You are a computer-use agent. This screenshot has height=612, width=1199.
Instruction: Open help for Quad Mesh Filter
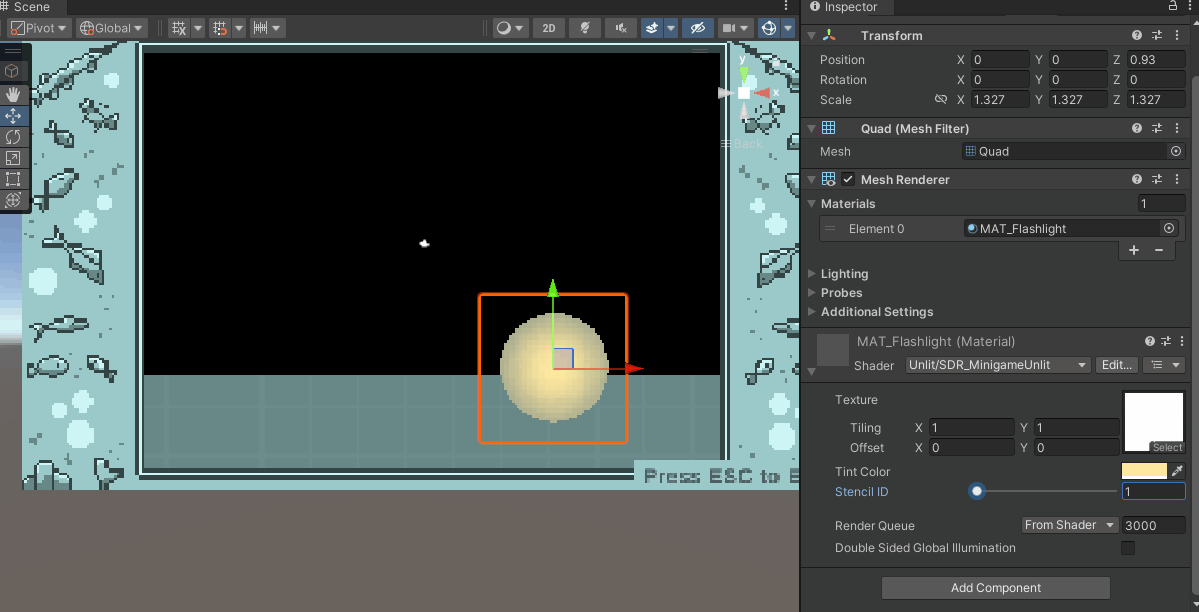pyautogui.click(x=1137, y=129)
